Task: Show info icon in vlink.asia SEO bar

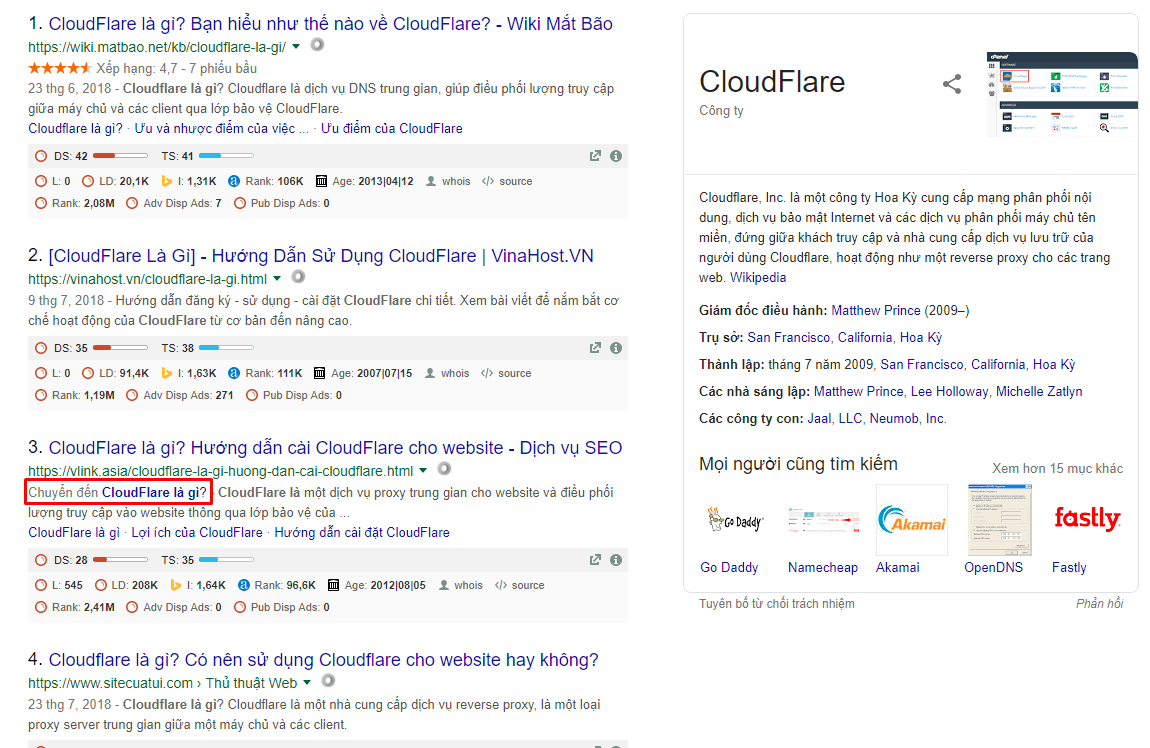Action: [x=616, y=560]
